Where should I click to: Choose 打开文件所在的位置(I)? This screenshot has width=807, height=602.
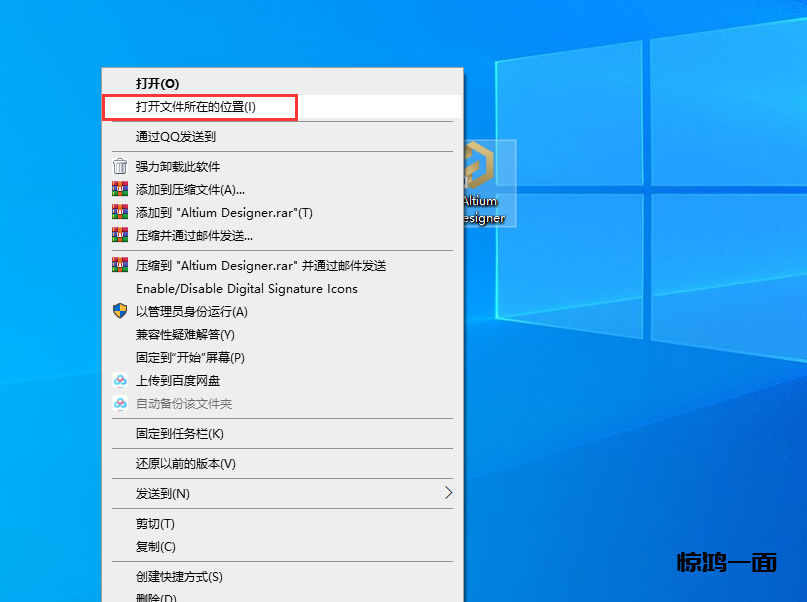click(x=196, y=107)
